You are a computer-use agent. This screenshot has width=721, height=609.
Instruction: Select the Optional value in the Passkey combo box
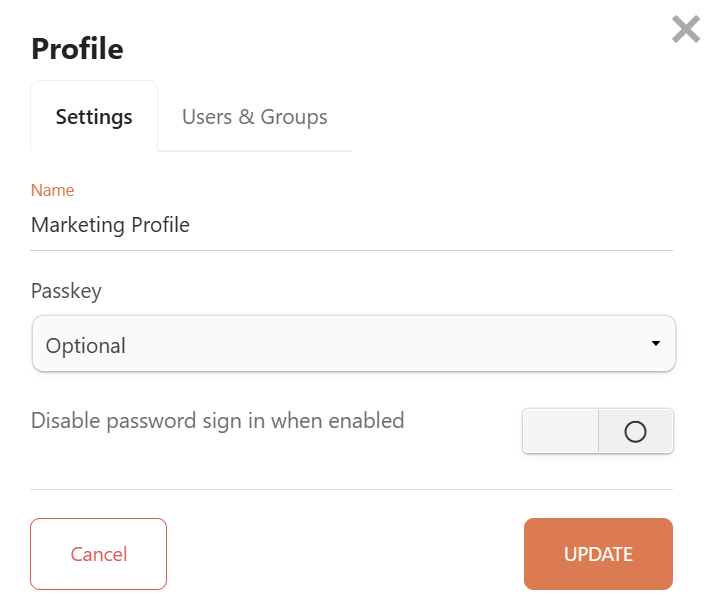86,346
